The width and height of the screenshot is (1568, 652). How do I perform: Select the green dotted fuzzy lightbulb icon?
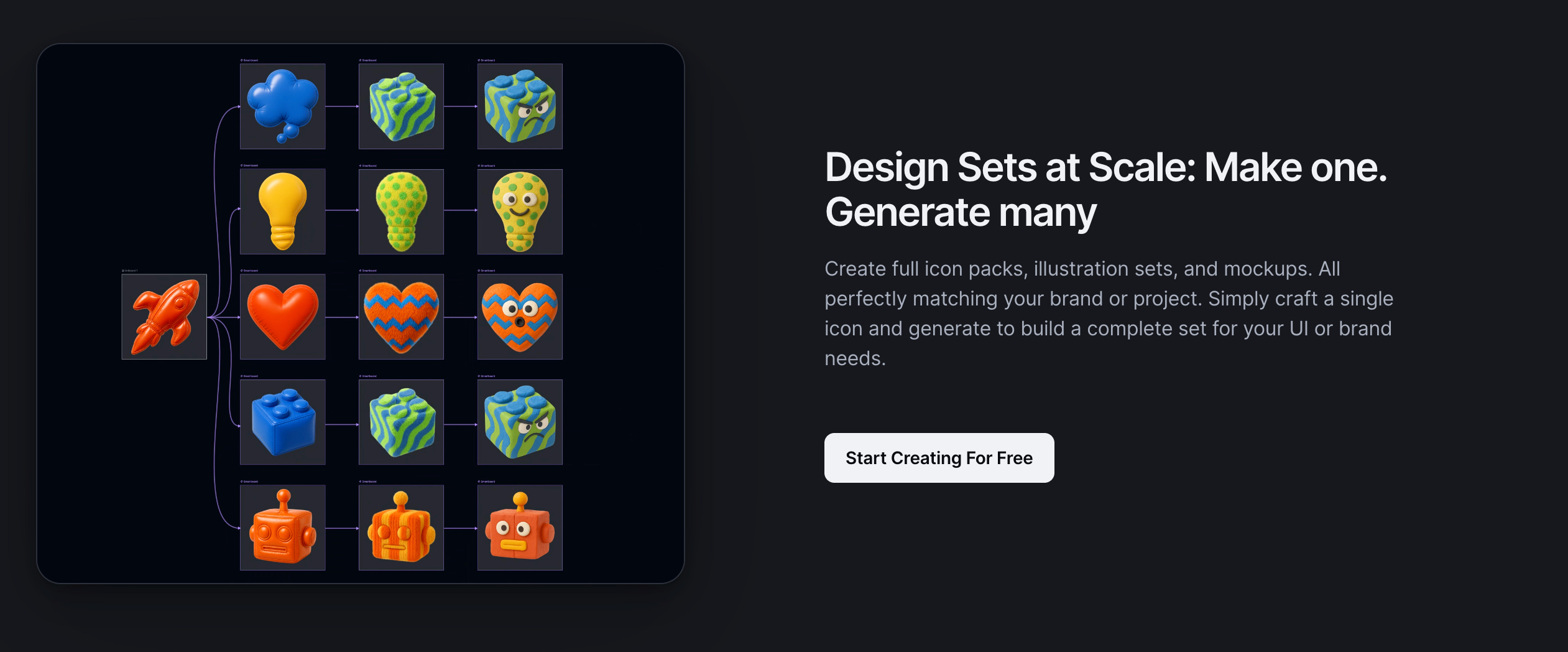coord(401,212)
